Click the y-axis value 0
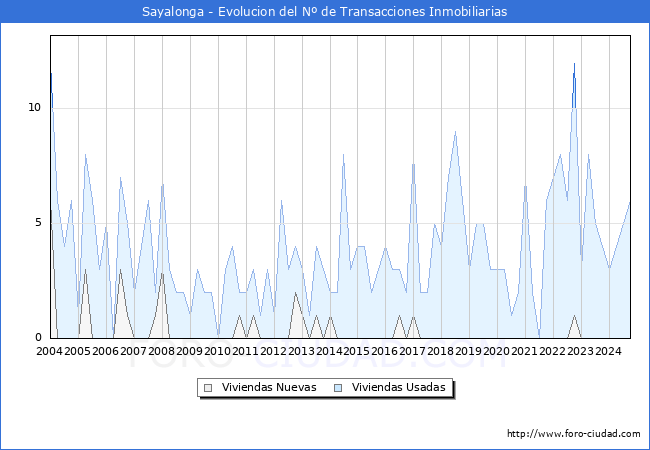The width and height of the screenshot is (650, 450). 38,338
